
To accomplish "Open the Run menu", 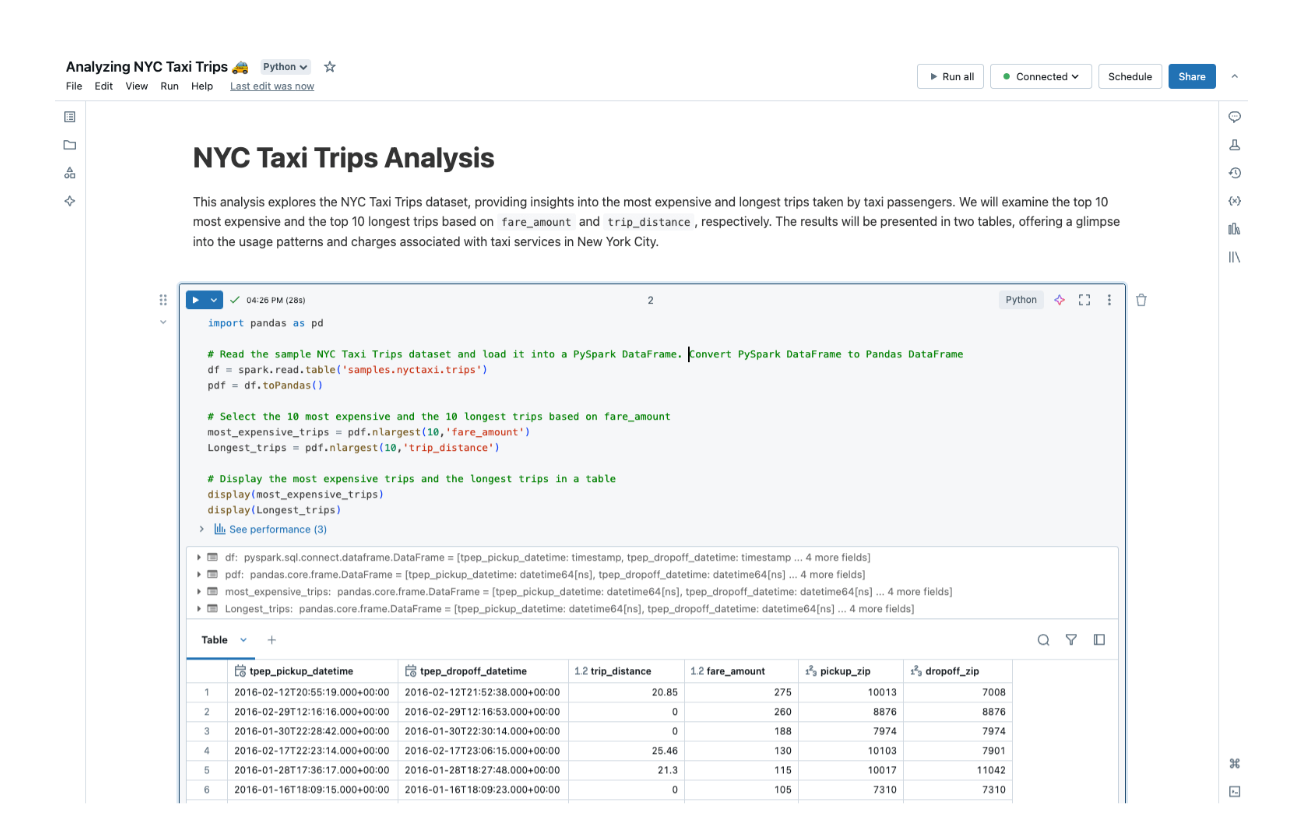I will point(169,86).
